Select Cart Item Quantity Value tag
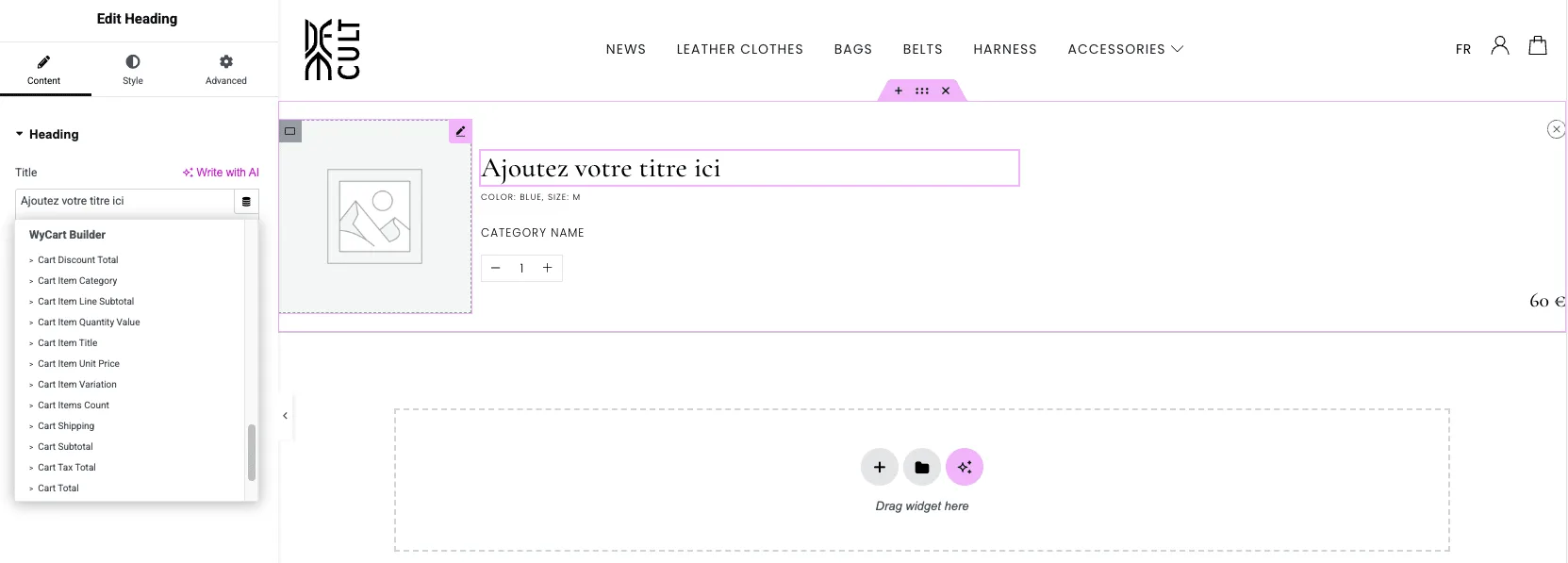1568x563 pixels. coord(89,323)
